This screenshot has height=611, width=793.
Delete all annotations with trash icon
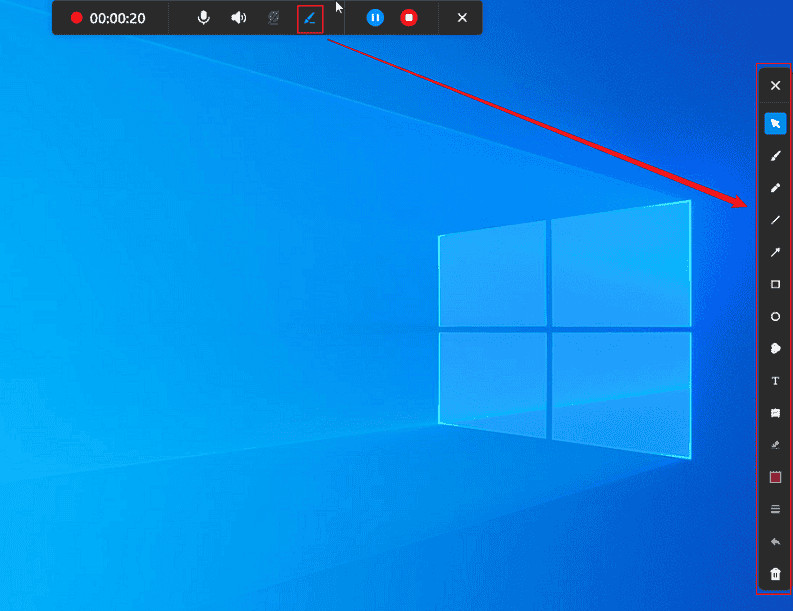pyautogui.click(x=775, y=574)
